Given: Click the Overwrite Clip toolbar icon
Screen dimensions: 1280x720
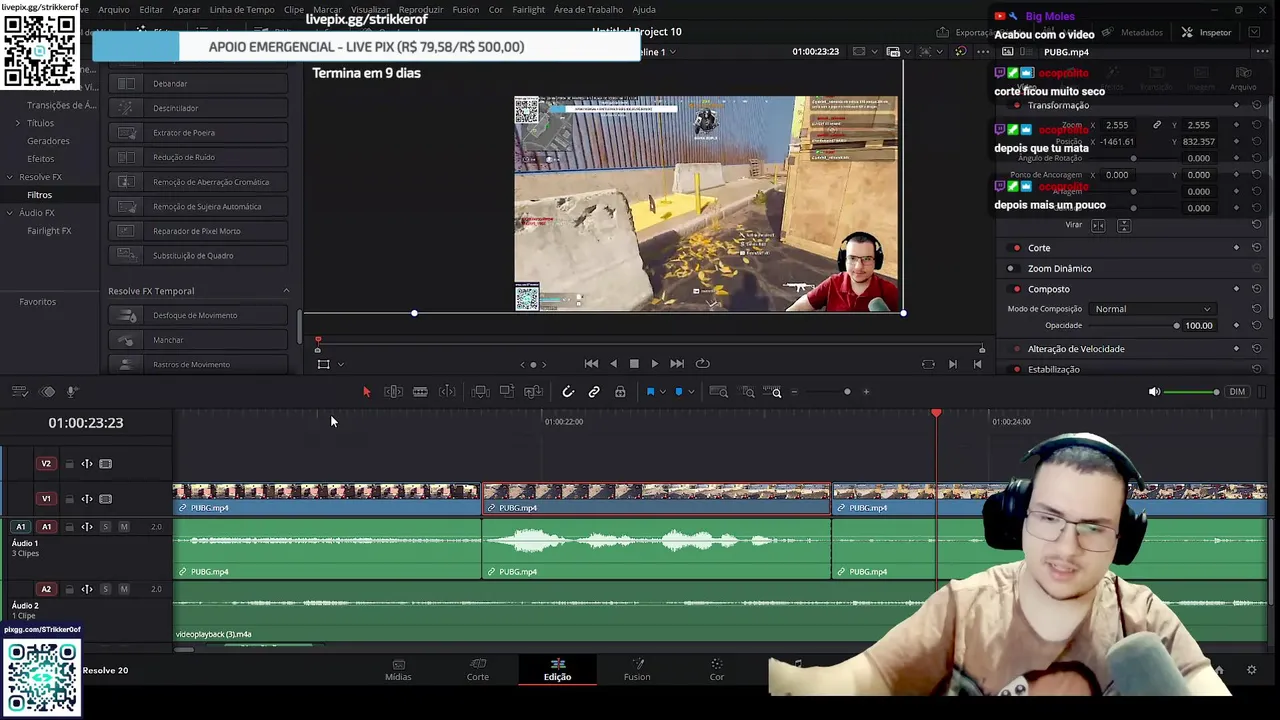Looking at the screenshot, I should tap(506, 392).
